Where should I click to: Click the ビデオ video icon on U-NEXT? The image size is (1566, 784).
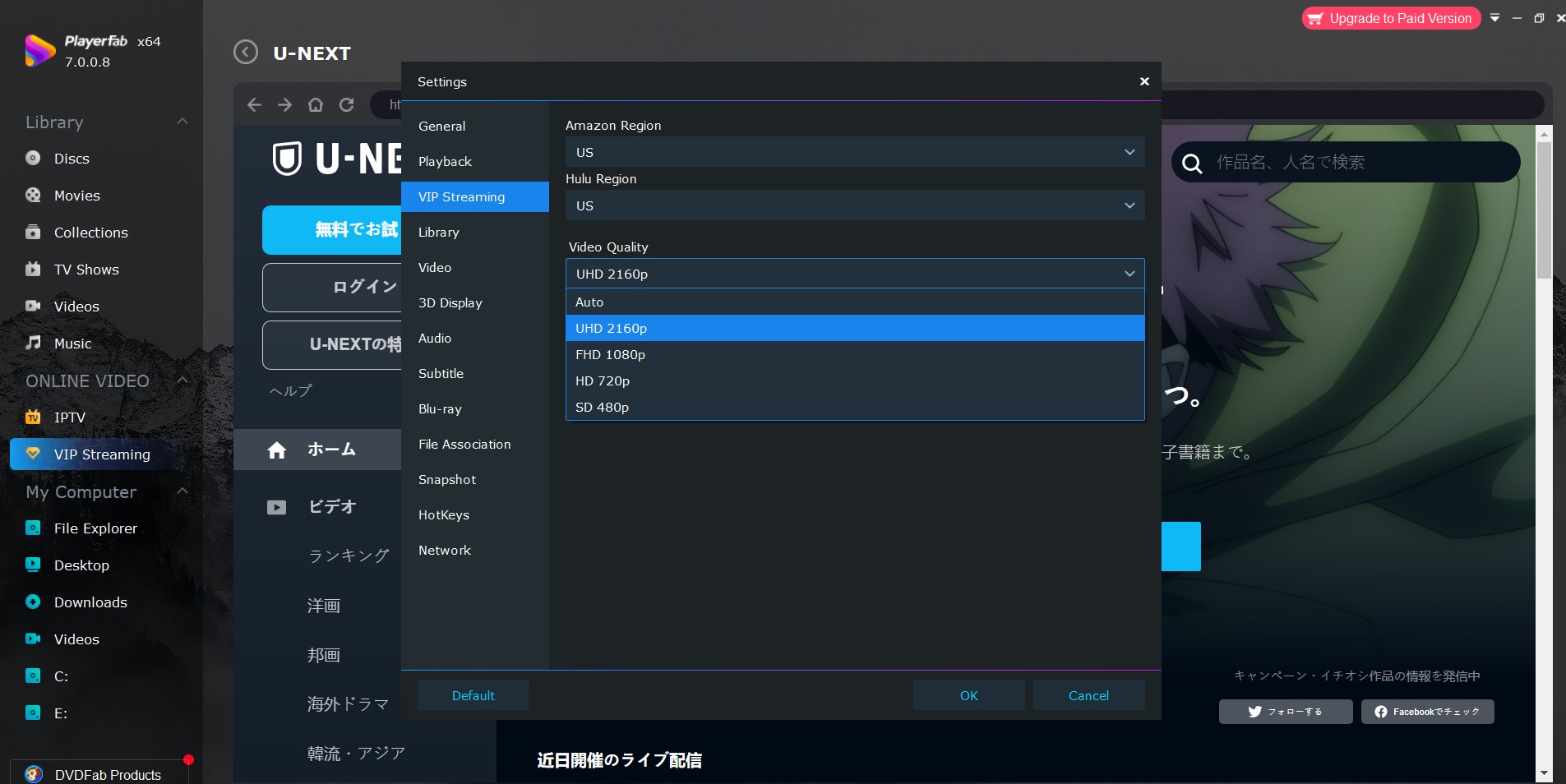[277, 507]
